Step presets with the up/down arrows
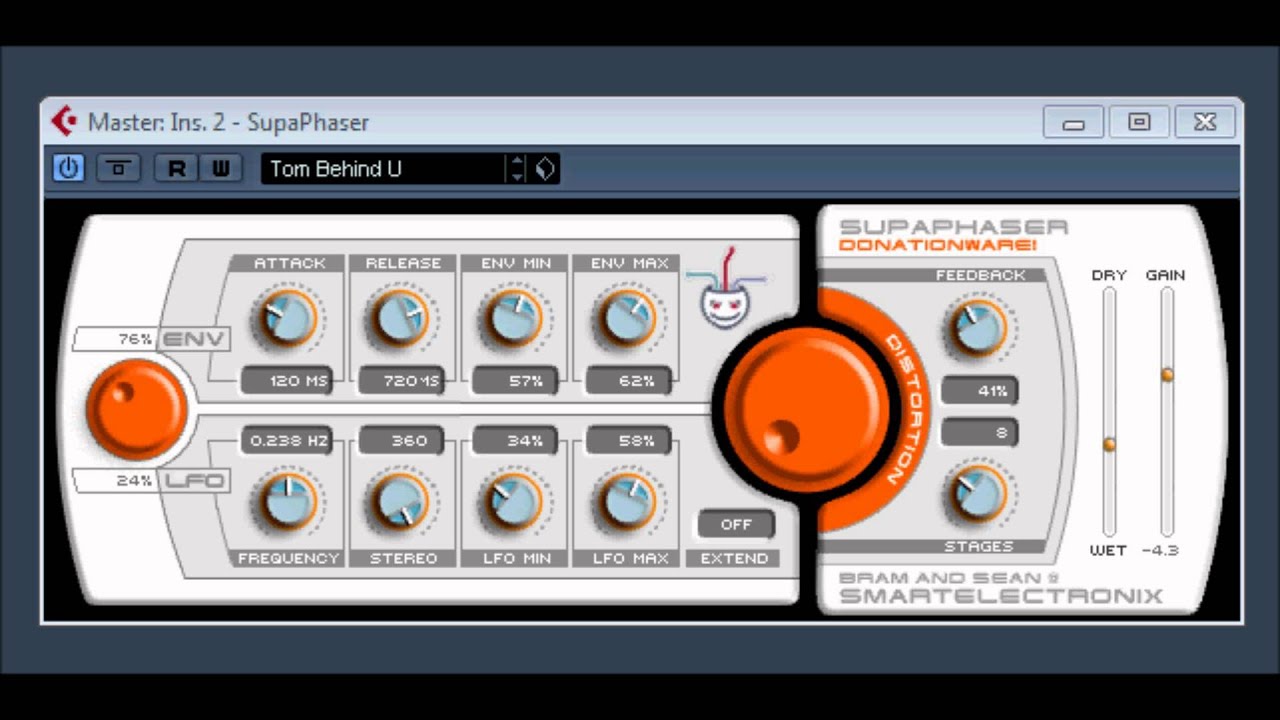This screenshot has width=1280, height=720. (x=516, y=169)
